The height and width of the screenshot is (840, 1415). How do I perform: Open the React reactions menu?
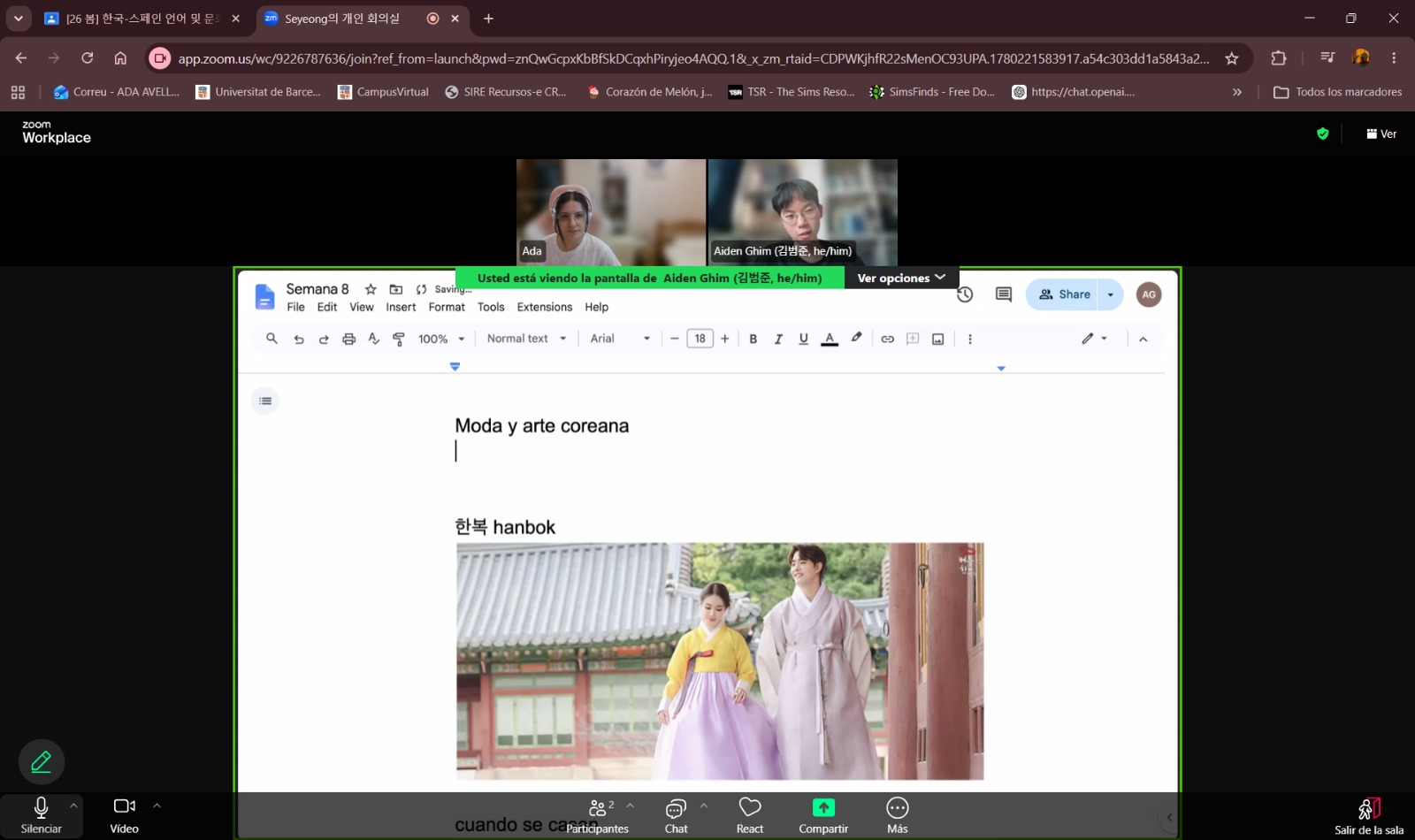750,815
